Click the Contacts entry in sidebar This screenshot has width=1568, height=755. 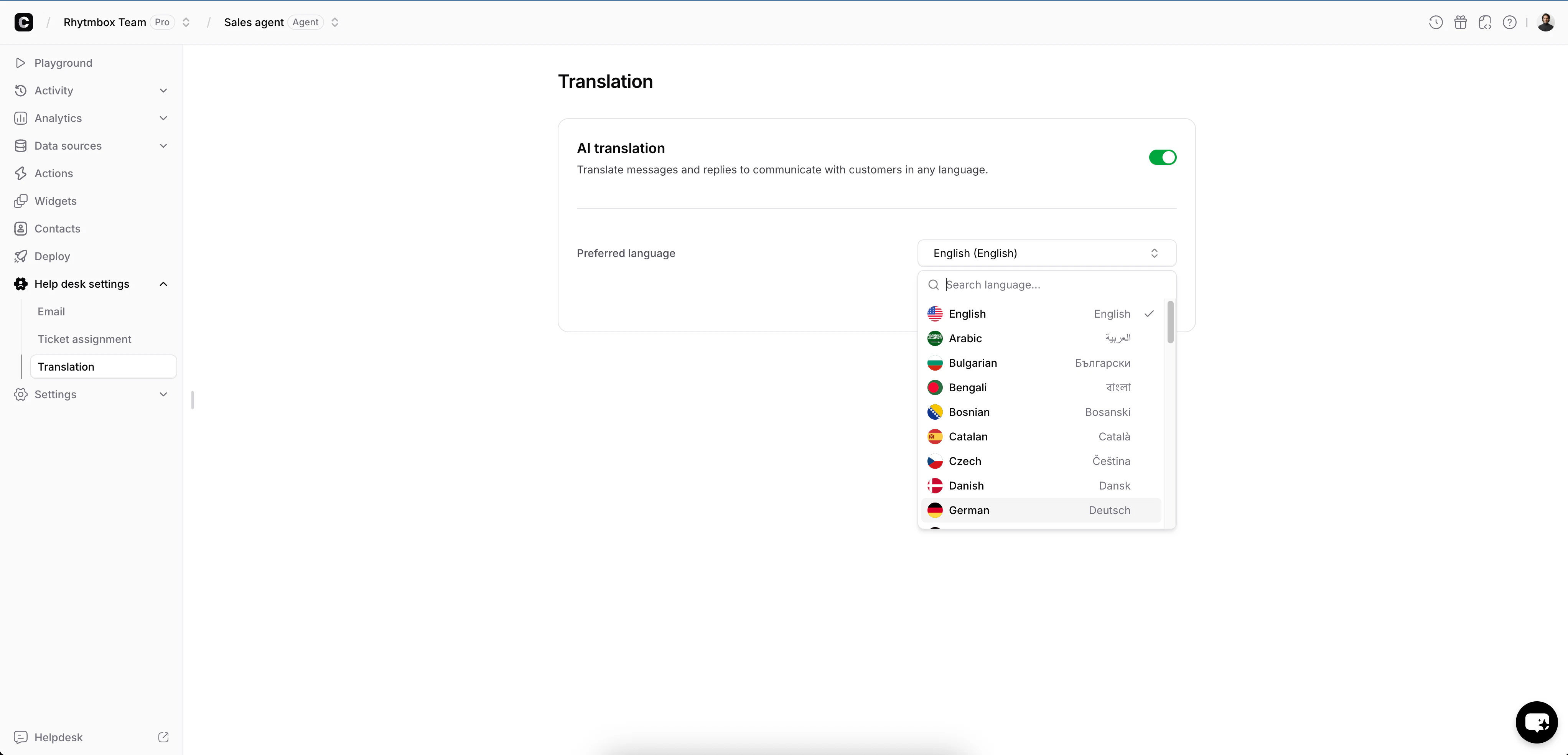58,228
